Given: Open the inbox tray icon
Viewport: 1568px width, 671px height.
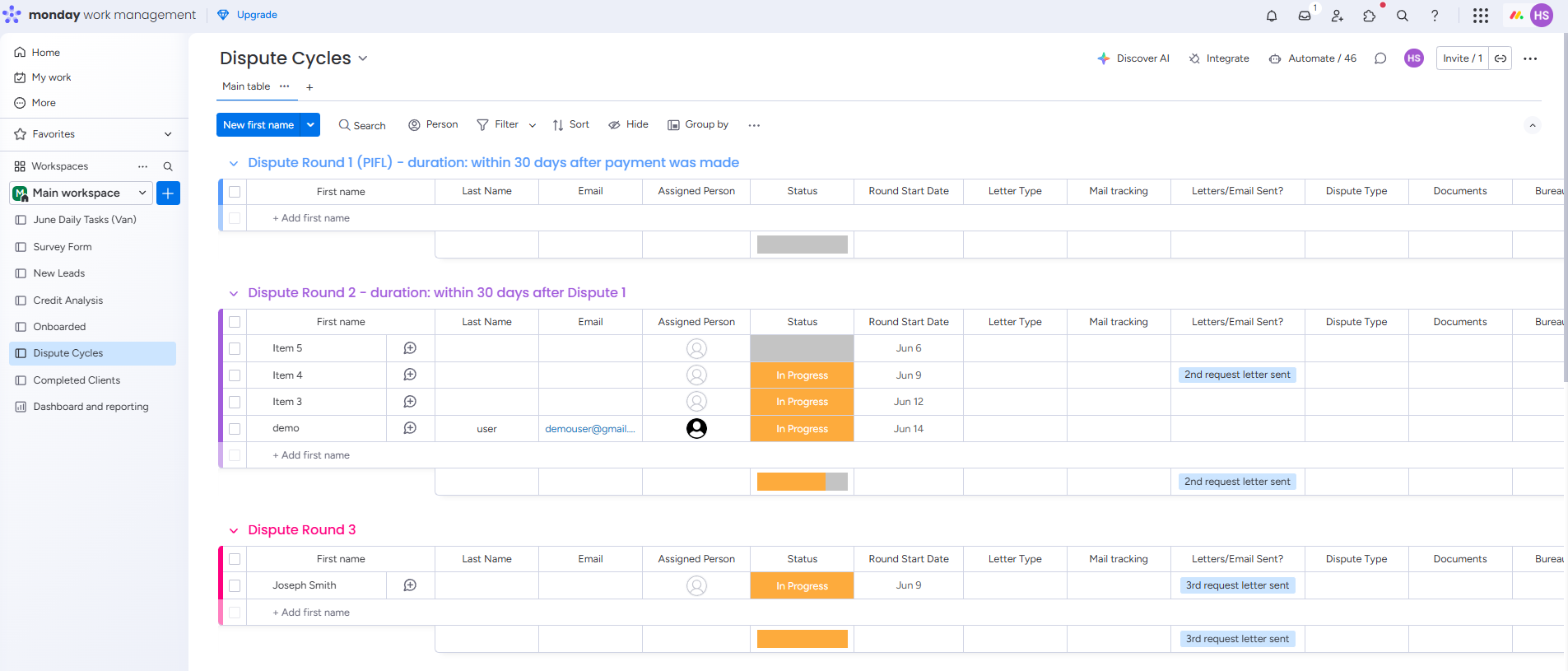Looking at the screenshot, I should (x=1305, y=16).
